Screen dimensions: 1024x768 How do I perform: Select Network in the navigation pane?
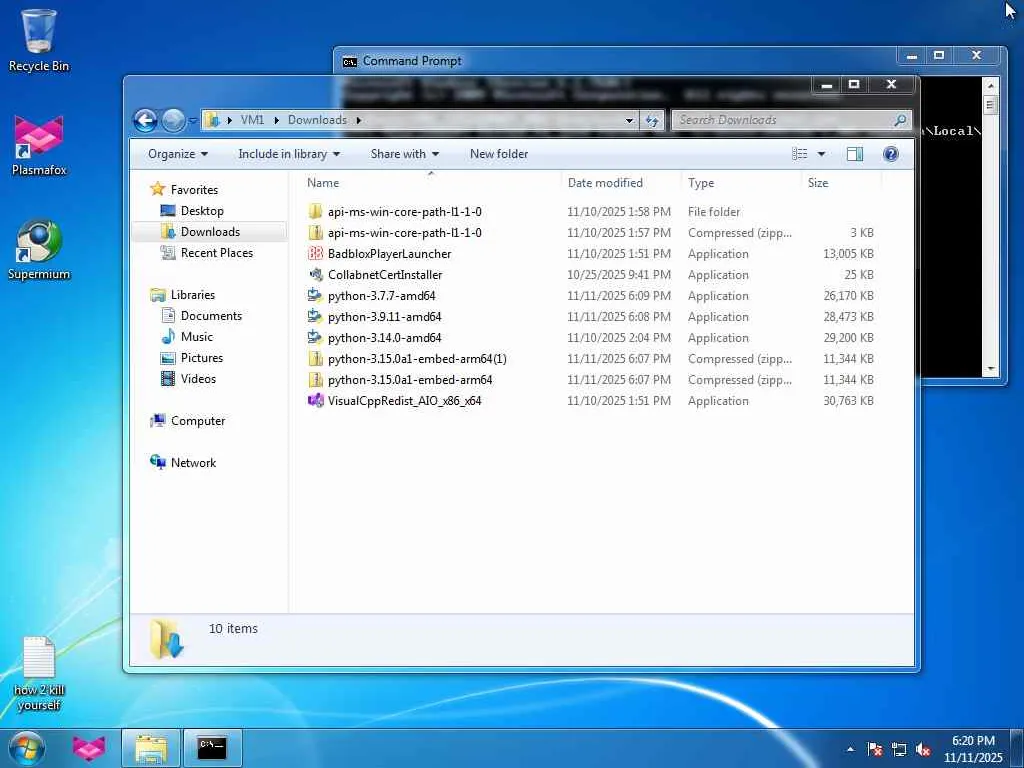coord(193,462)
